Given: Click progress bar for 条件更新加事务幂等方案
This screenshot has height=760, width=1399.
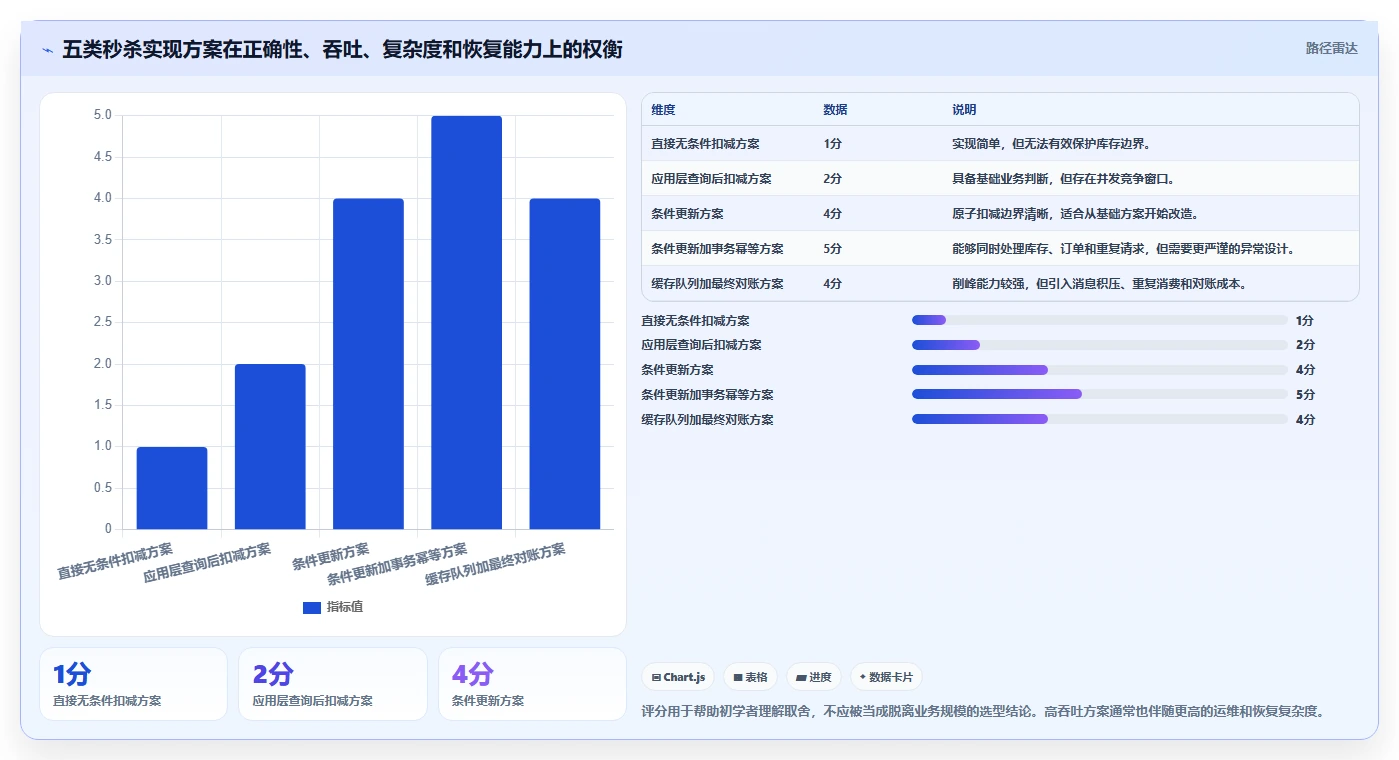Looking at the screenshot, I should click(x=1100, y=394).
